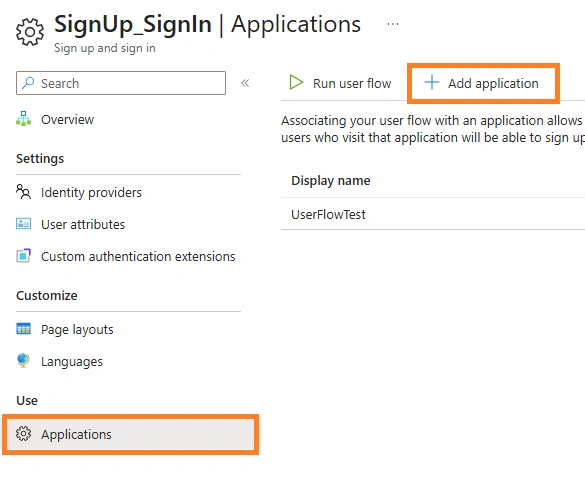Click the gear icon beside SignUp_SignIn title
This screenshot has width=585, height=478.
coord(30,32)
